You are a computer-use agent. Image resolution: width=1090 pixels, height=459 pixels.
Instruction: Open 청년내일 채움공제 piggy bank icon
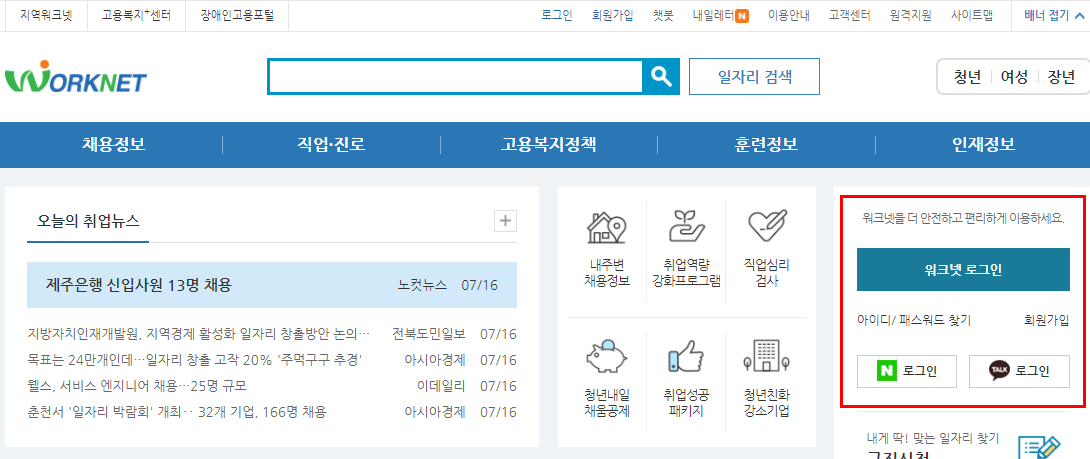click(607, 357)
